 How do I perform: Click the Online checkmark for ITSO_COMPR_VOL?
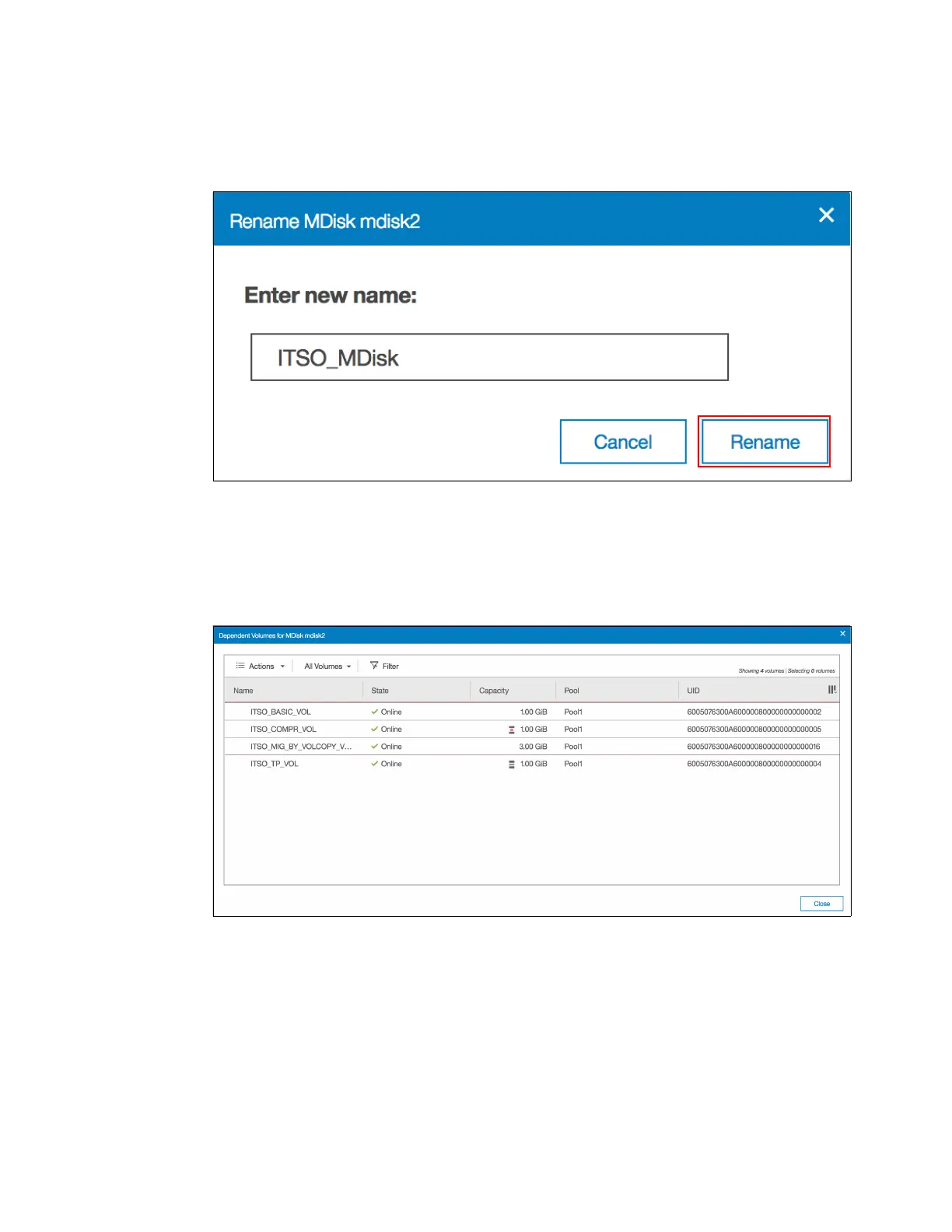tap(375, 730)
